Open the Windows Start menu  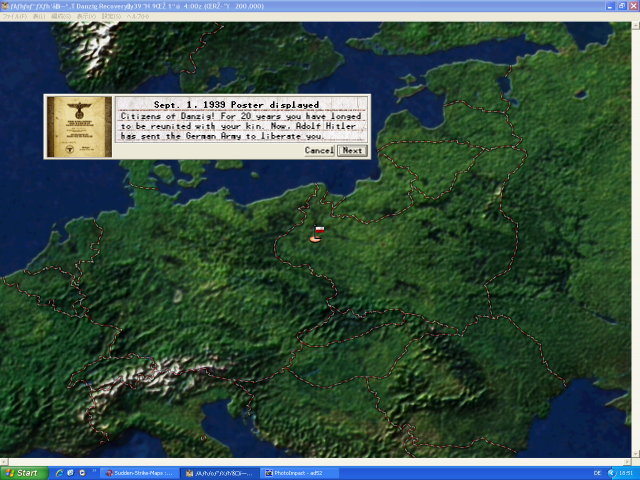tap(24, 473)
